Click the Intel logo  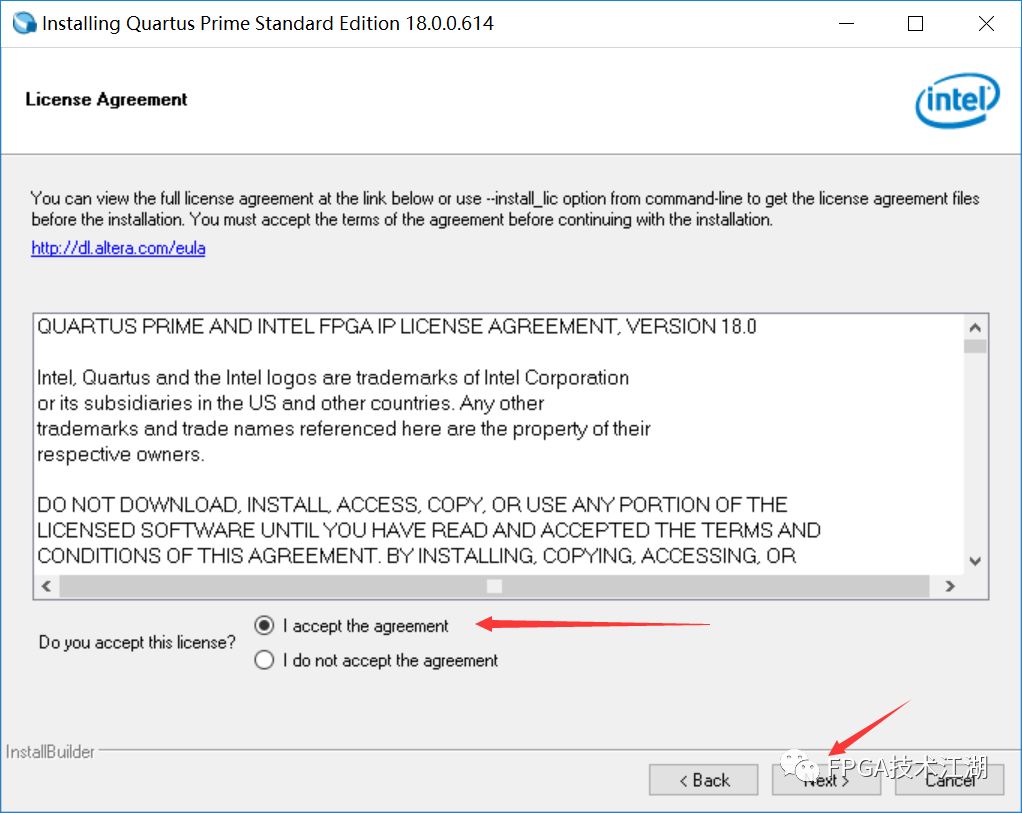tap(957, 100)
